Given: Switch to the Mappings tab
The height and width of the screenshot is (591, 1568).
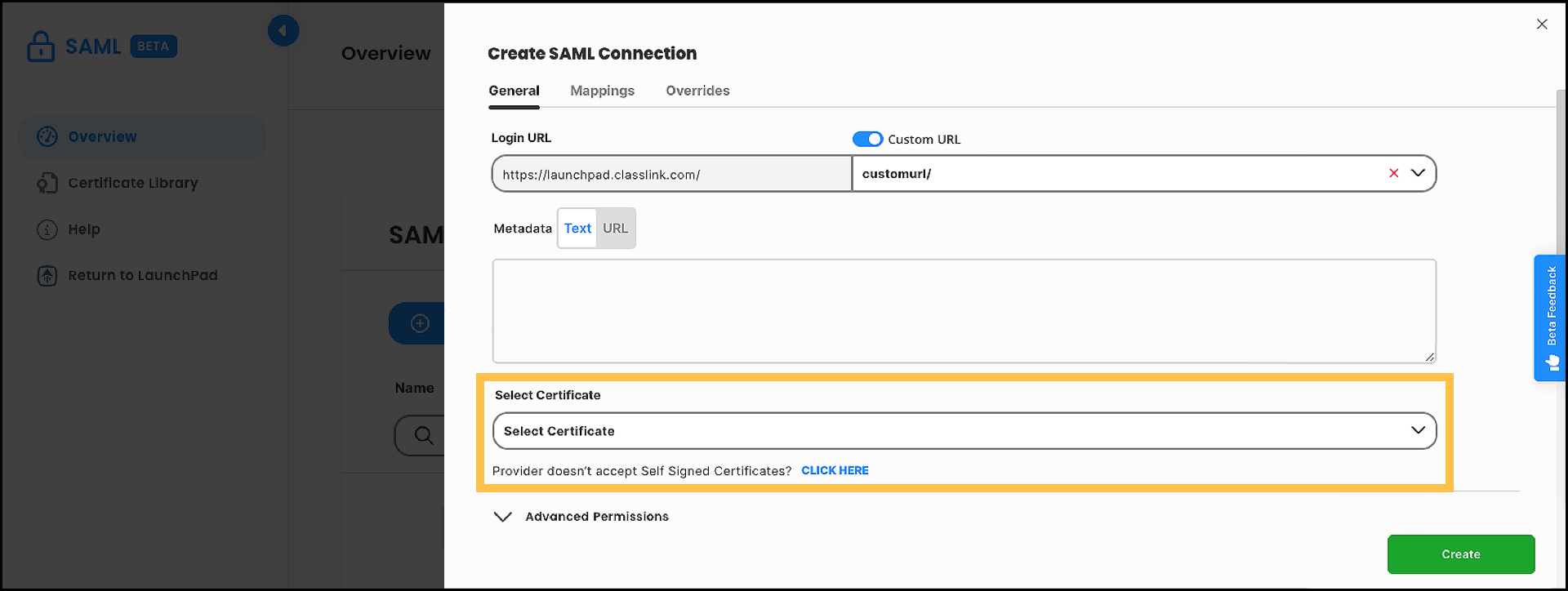Looking at the screenshot, I should click(x=602, y=91).
